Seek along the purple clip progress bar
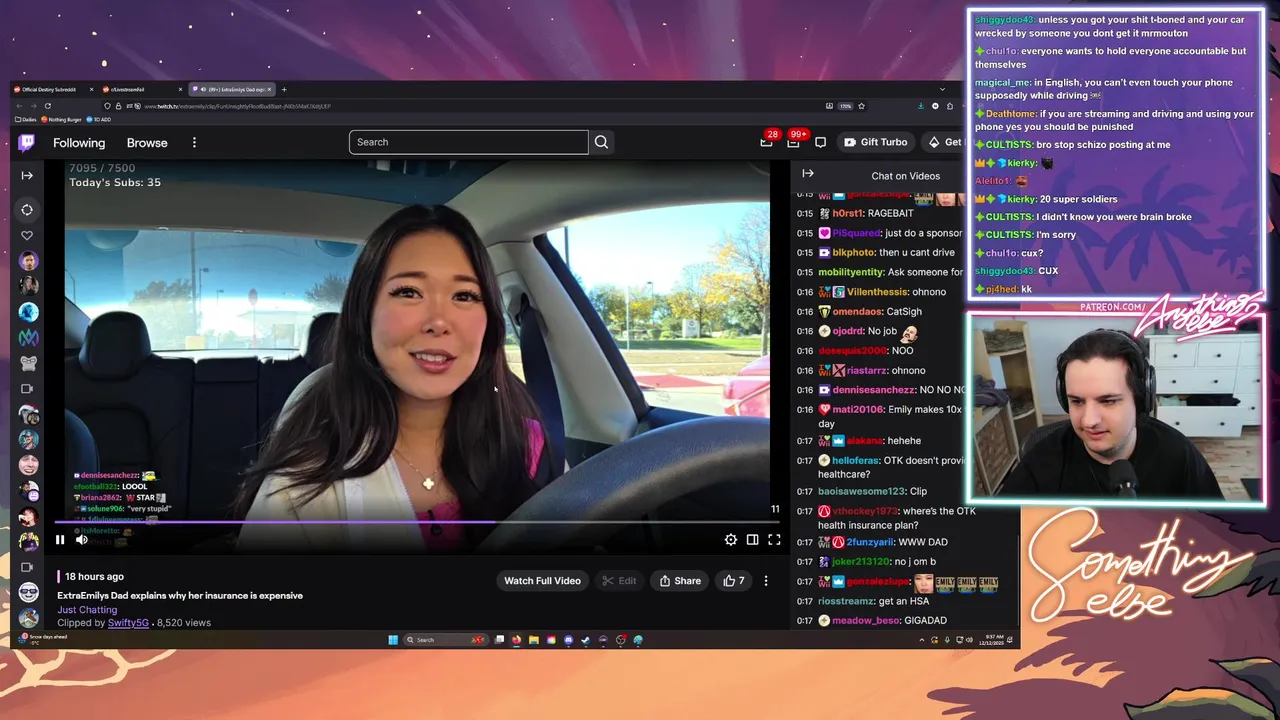The width and height of the screenshot is (1280, 720). (417, 522)
